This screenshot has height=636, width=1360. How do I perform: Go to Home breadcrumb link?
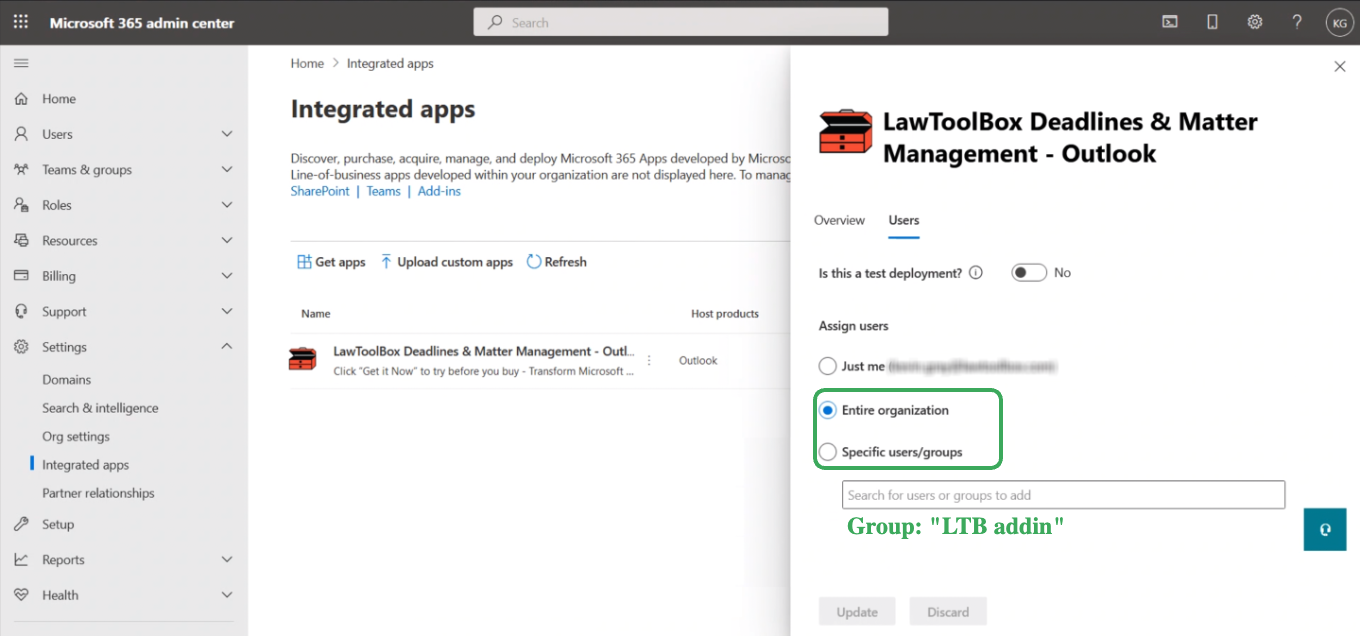(x=307, y=63)
